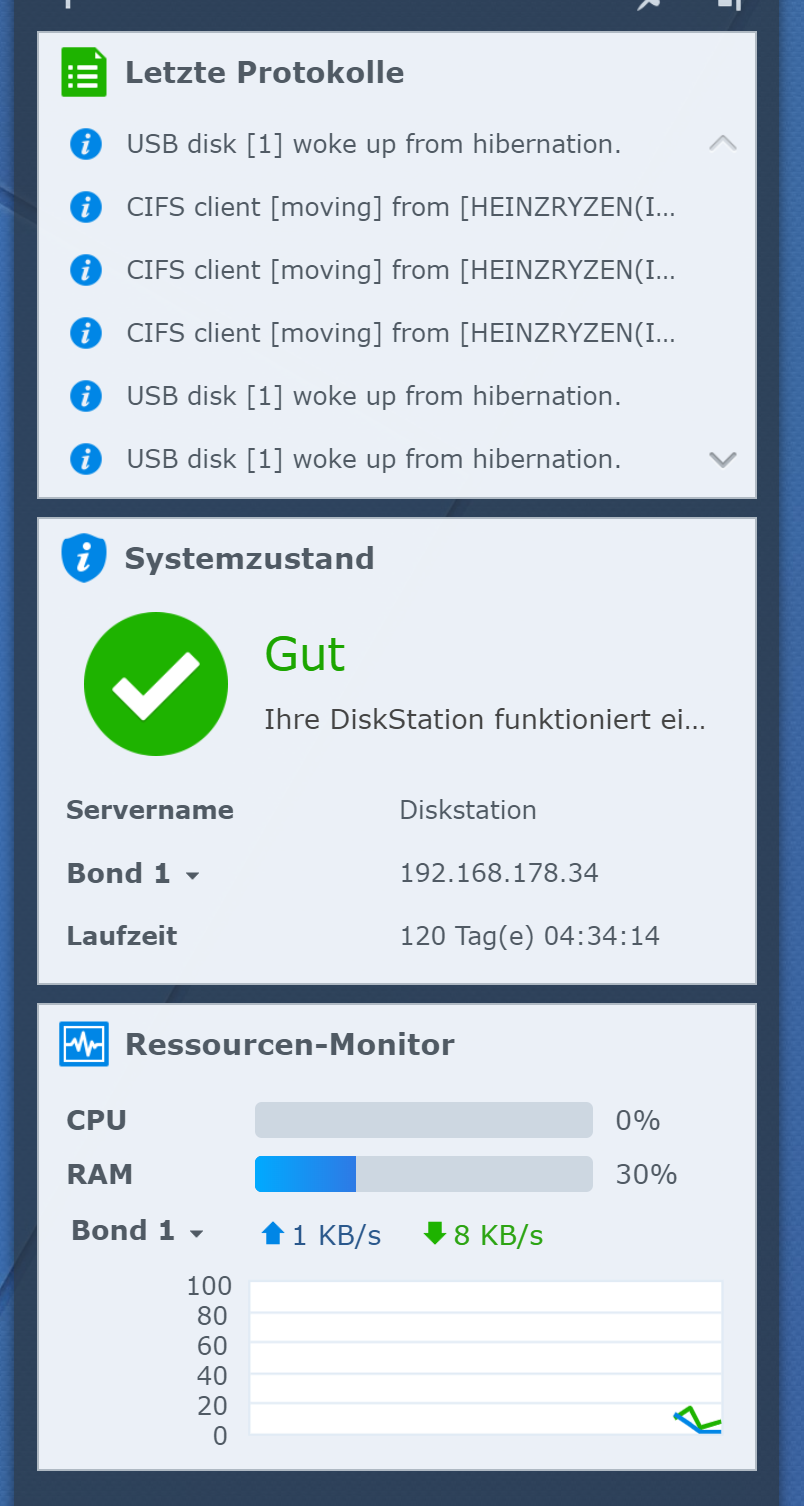Open the Ressourcen-Monitor pulse icon

(84, 1044)
